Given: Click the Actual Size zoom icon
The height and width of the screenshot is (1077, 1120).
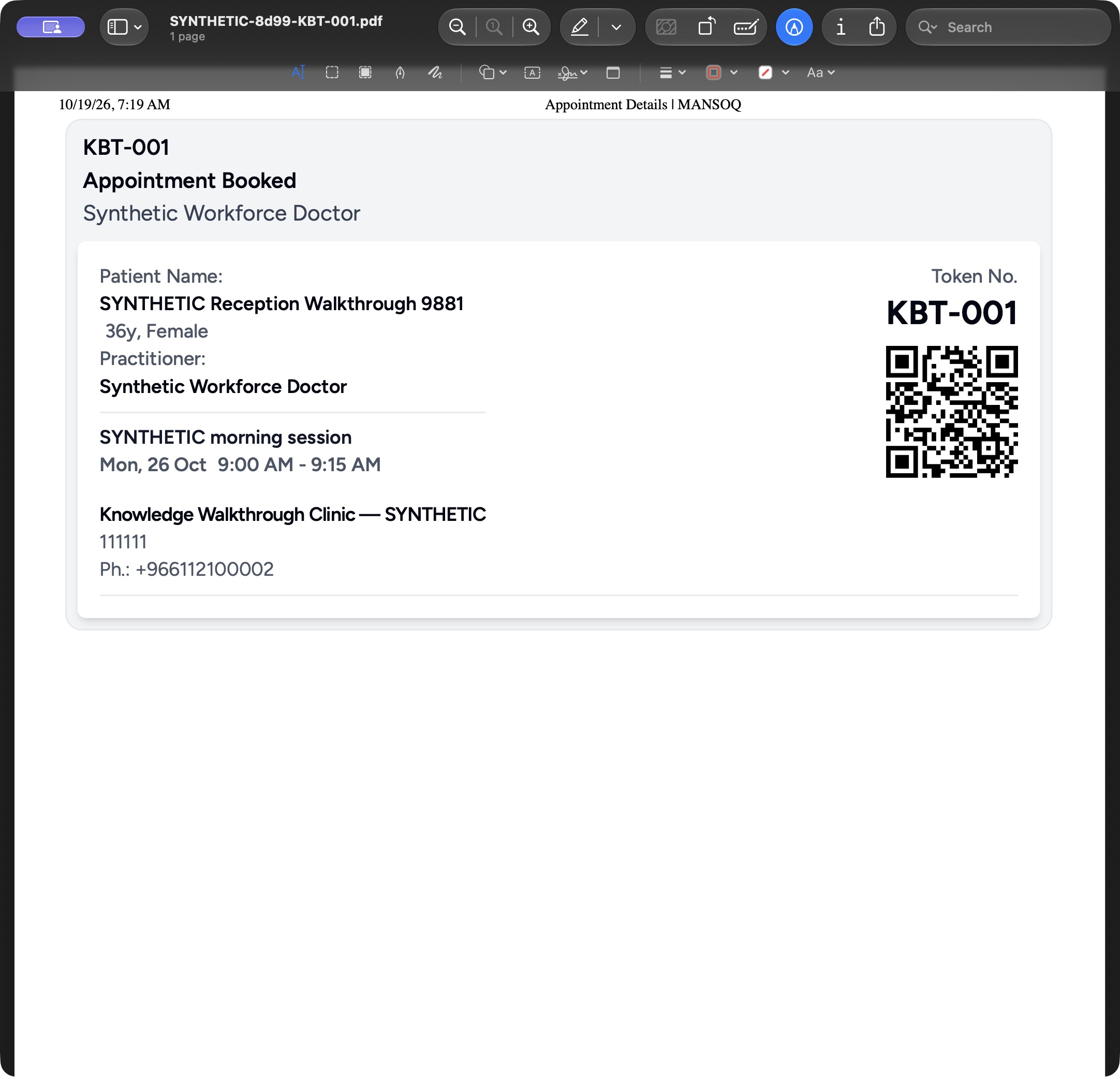Looking at the screenshot, I should 494,27.
